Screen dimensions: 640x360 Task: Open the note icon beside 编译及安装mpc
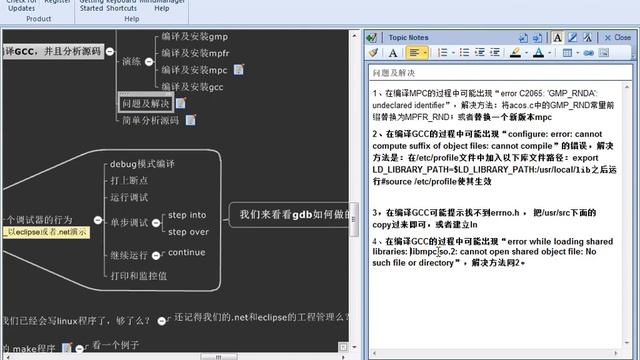[x=239, y=70]
